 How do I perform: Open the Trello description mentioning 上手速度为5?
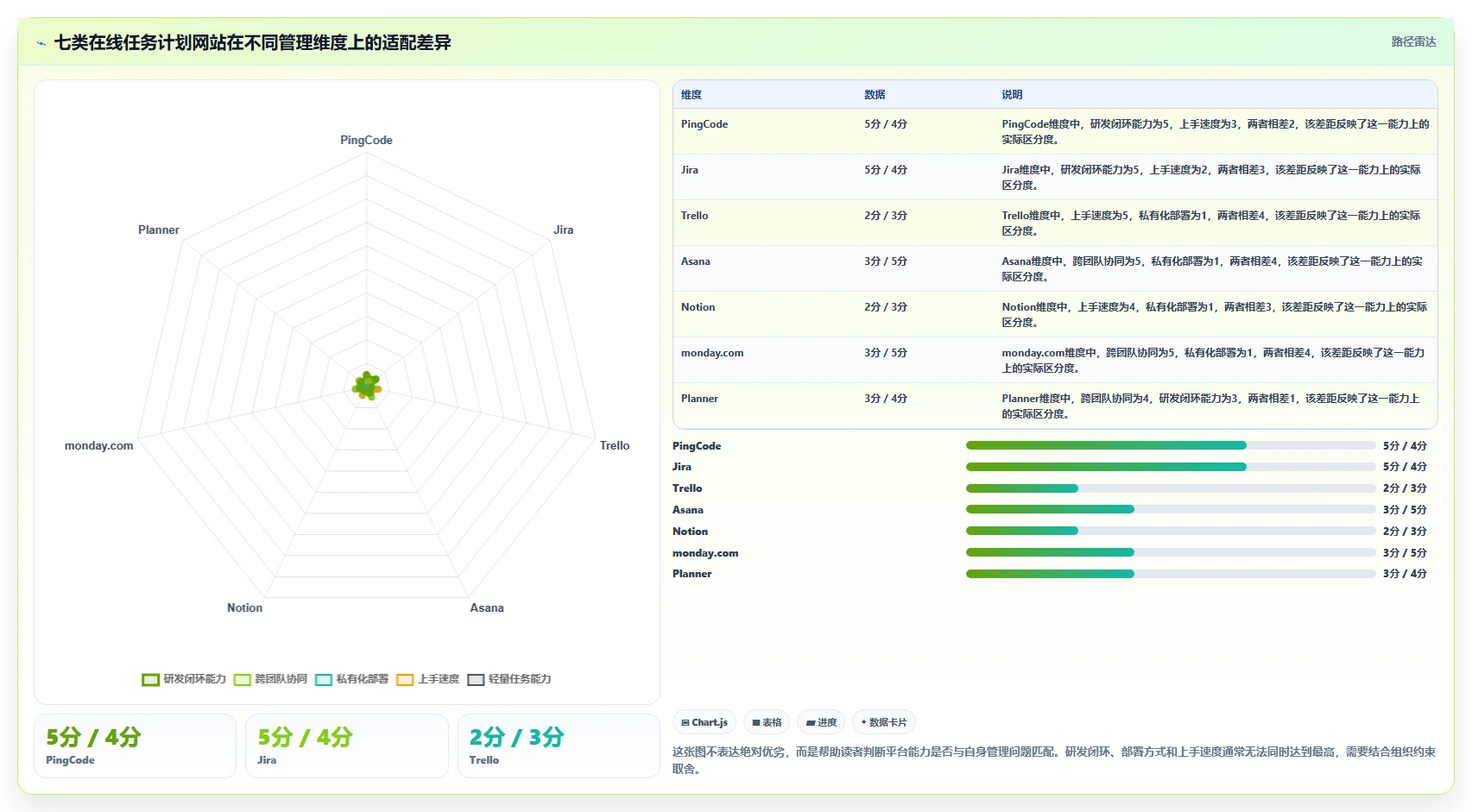point(1212,223)
